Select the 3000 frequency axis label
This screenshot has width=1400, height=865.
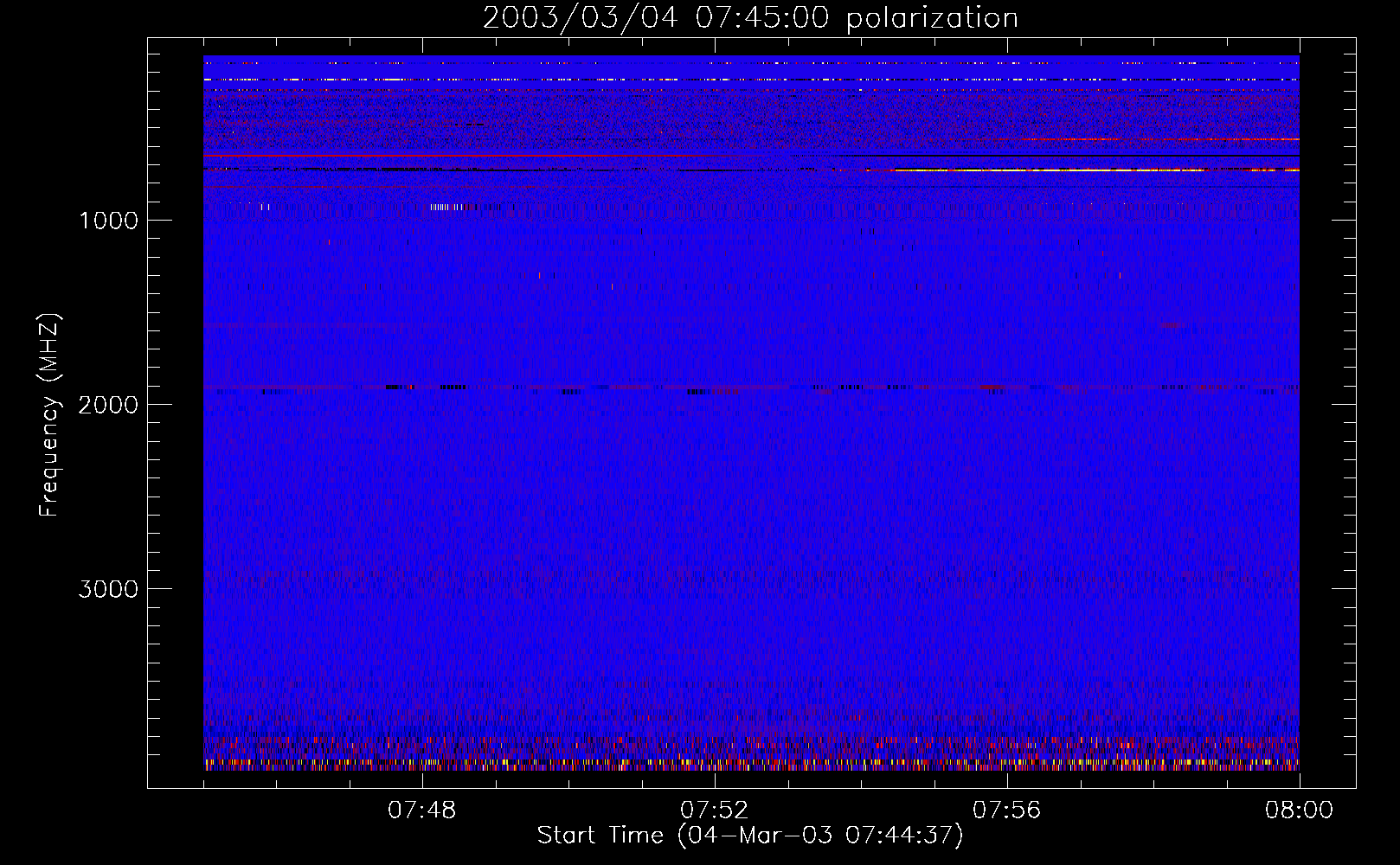(x=108, y=589)
